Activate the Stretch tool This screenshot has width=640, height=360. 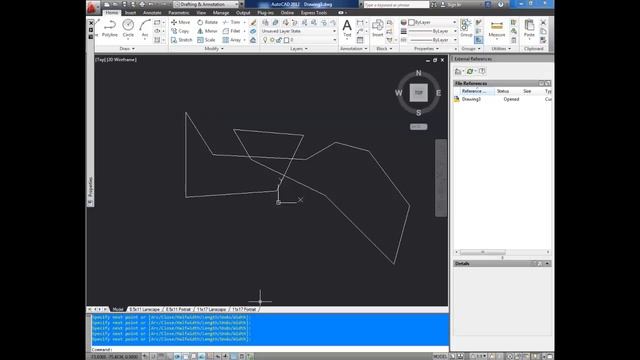pyautogui.click(x=181, y=40)
